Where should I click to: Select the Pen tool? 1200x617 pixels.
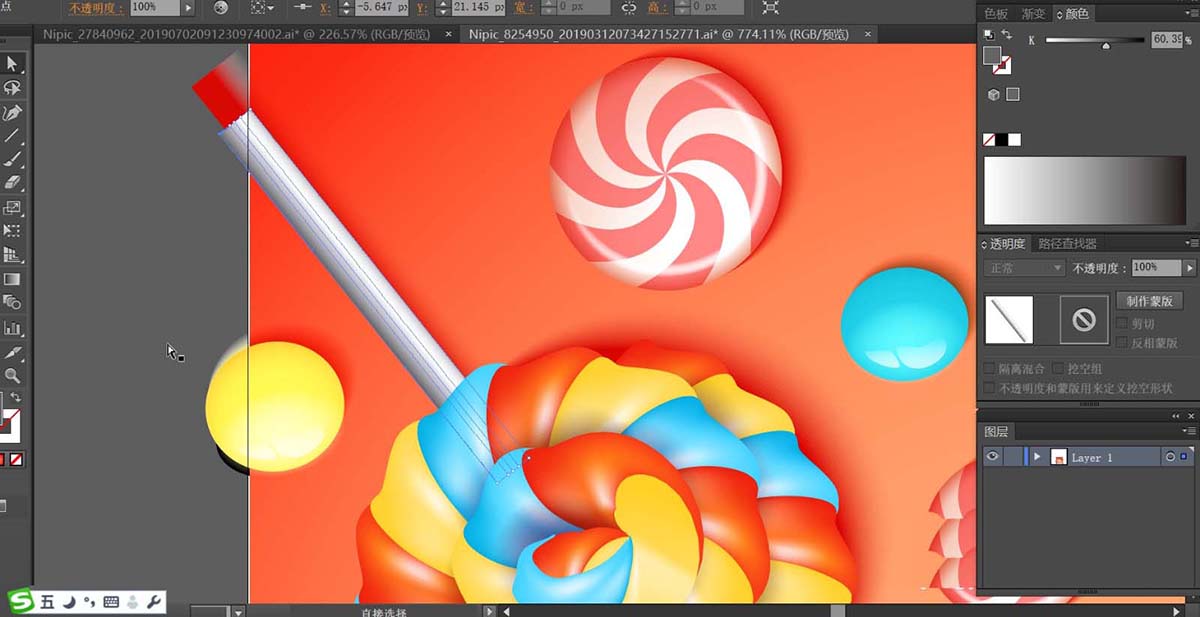point(12,112)
